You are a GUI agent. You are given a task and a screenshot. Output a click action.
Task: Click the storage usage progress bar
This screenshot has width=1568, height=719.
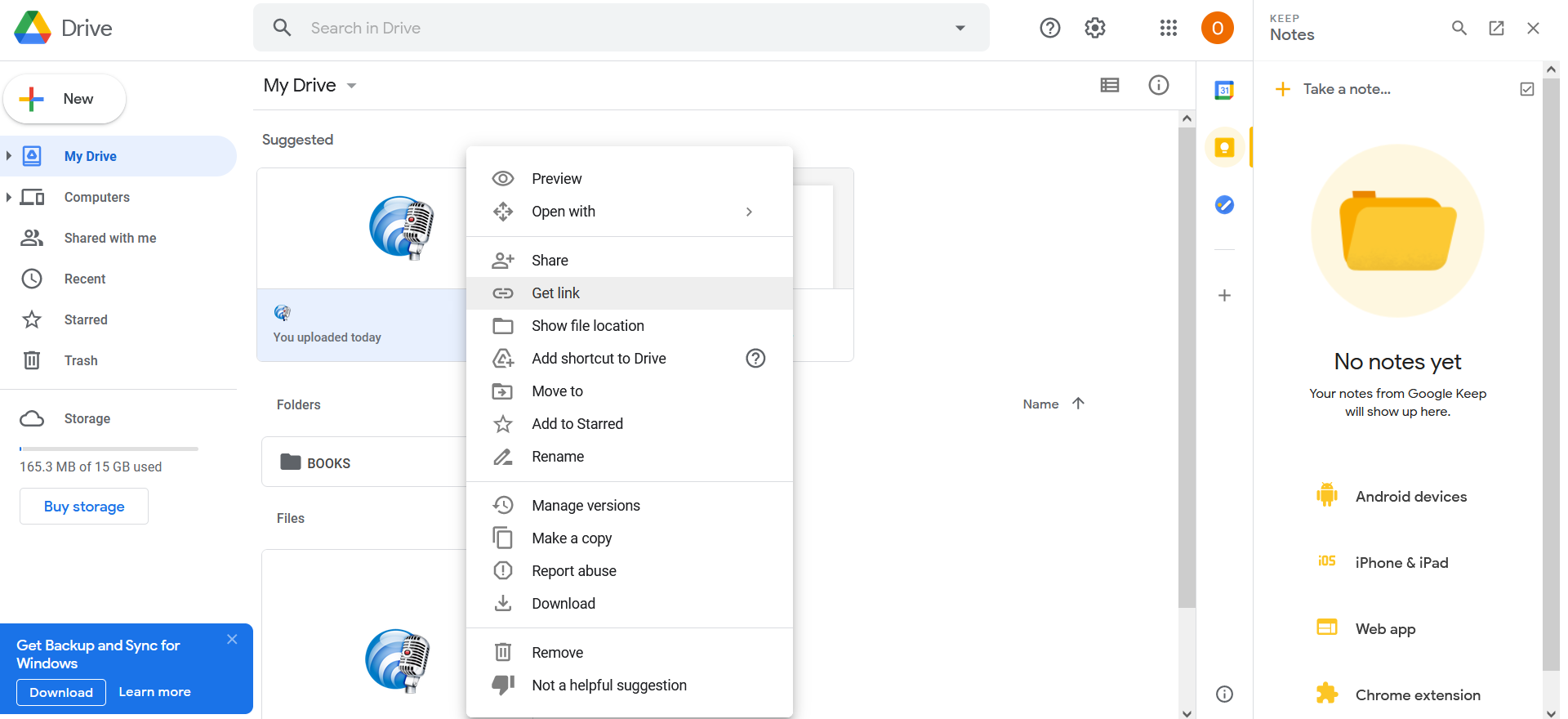click(109, 449)
